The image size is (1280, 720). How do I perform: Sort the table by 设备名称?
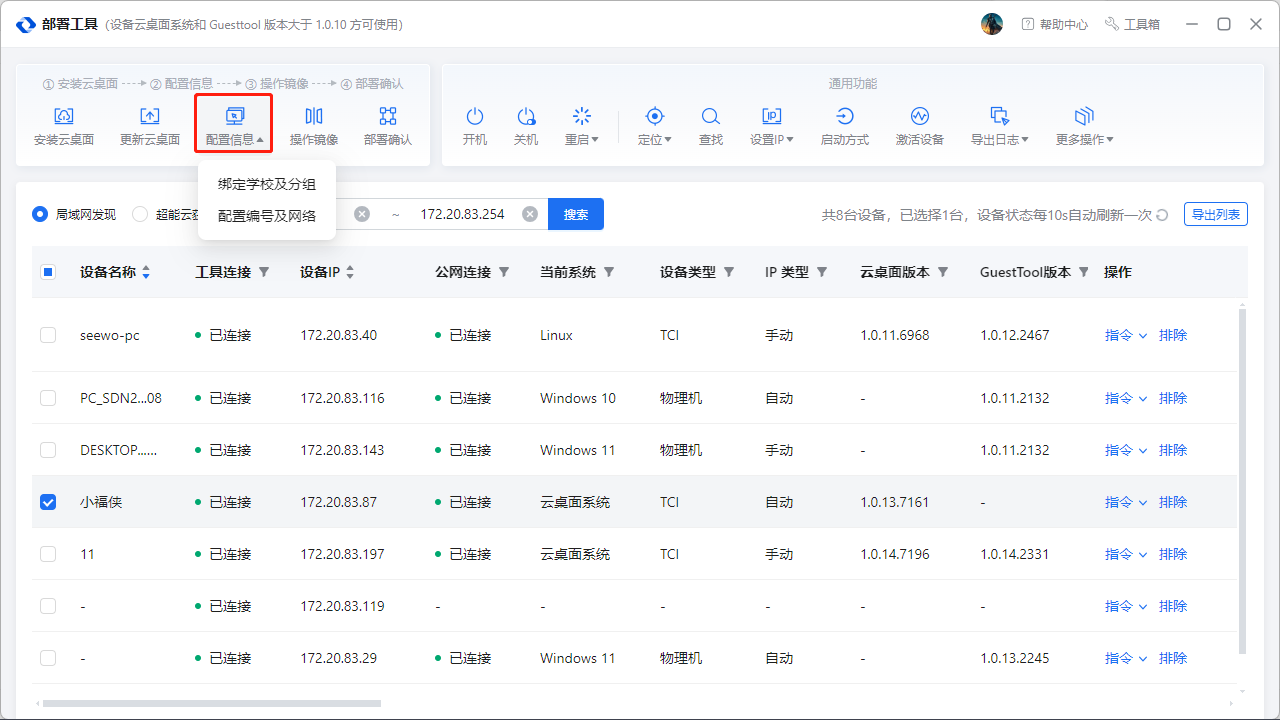pyautogui.click(x=146, y=272)
